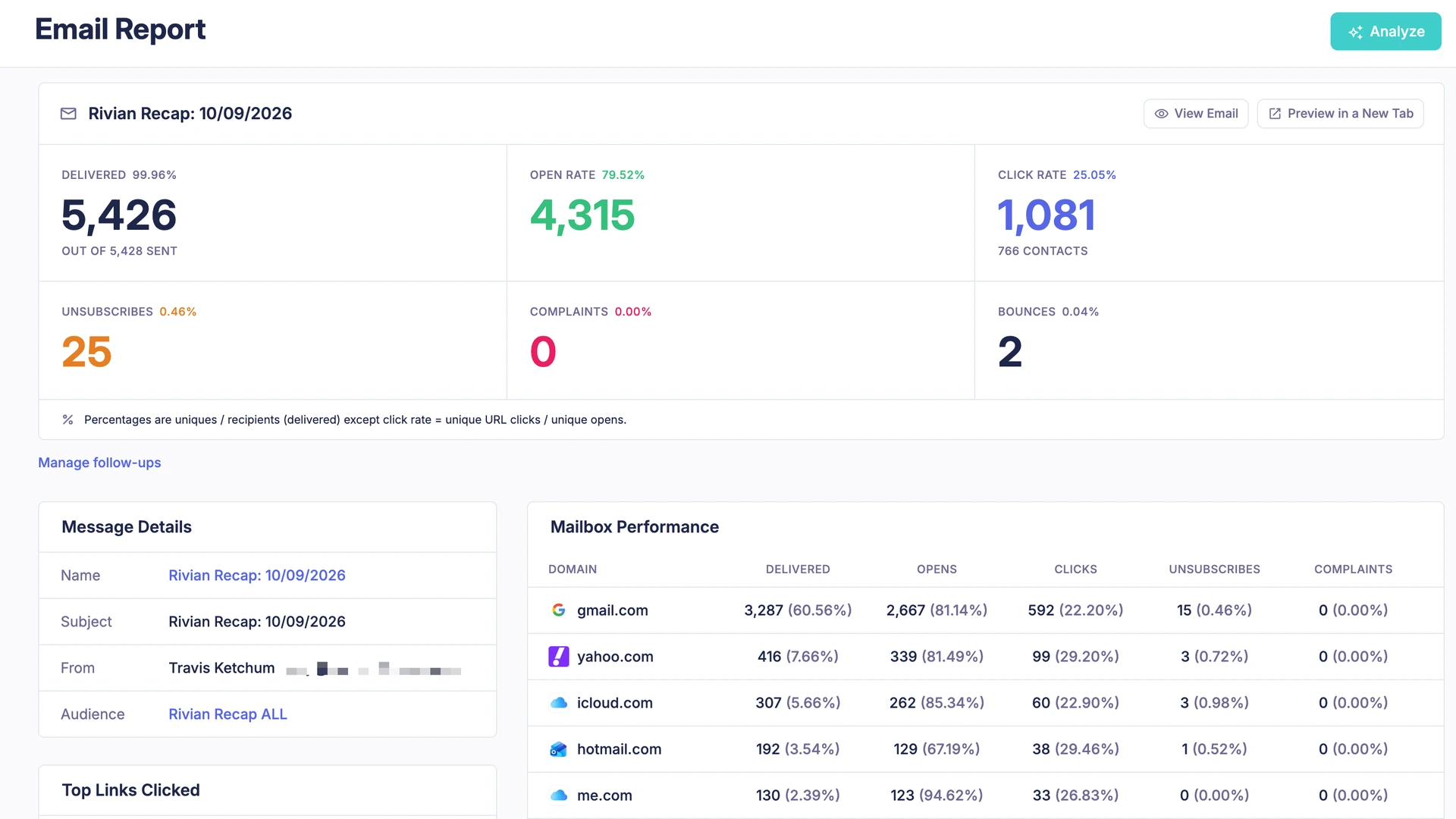Click the Message Details heading
This screenshot has height=819, width=1456.
(x=126, y=527)
